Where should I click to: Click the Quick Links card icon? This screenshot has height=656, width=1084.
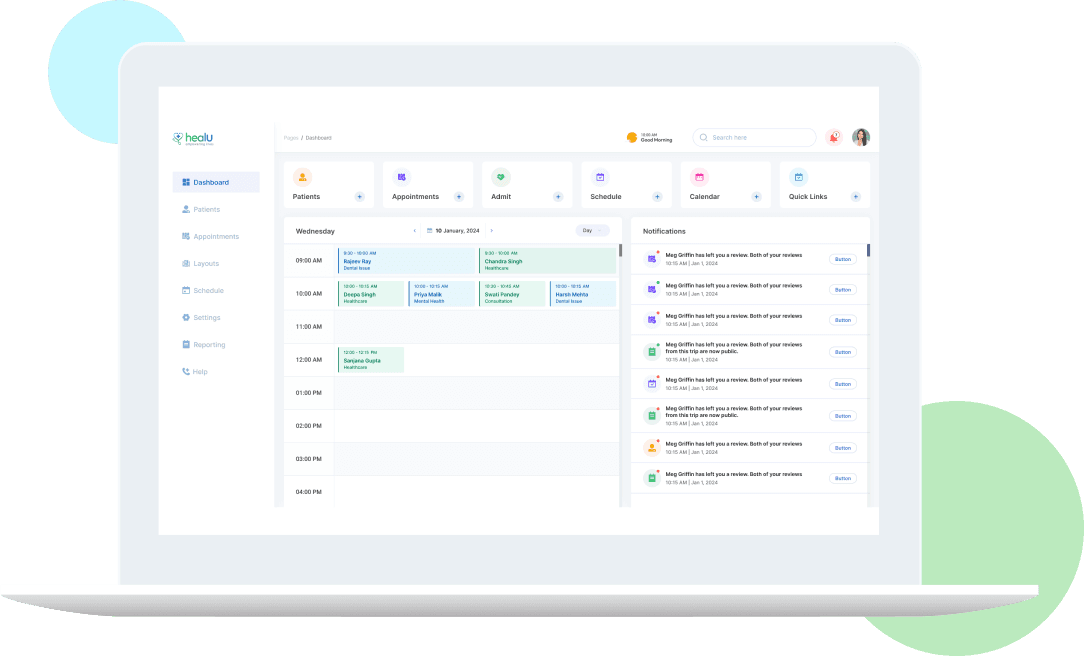pyautogui.click(x=798, y=177)
